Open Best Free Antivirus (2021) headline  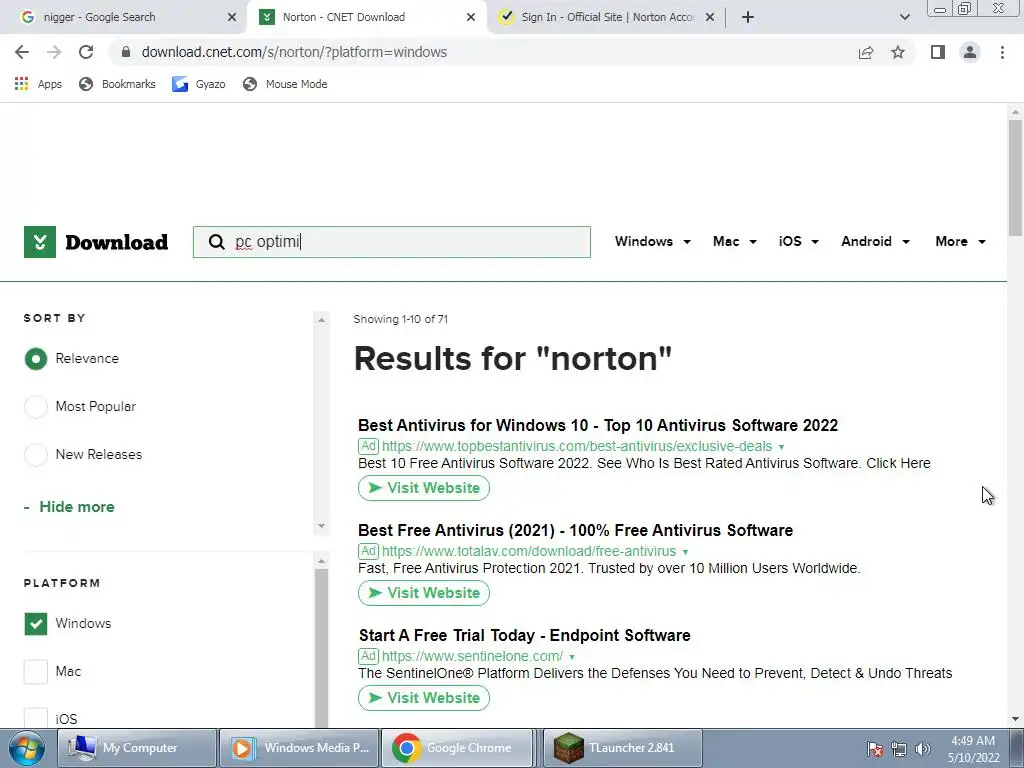[x=575, y=530]
